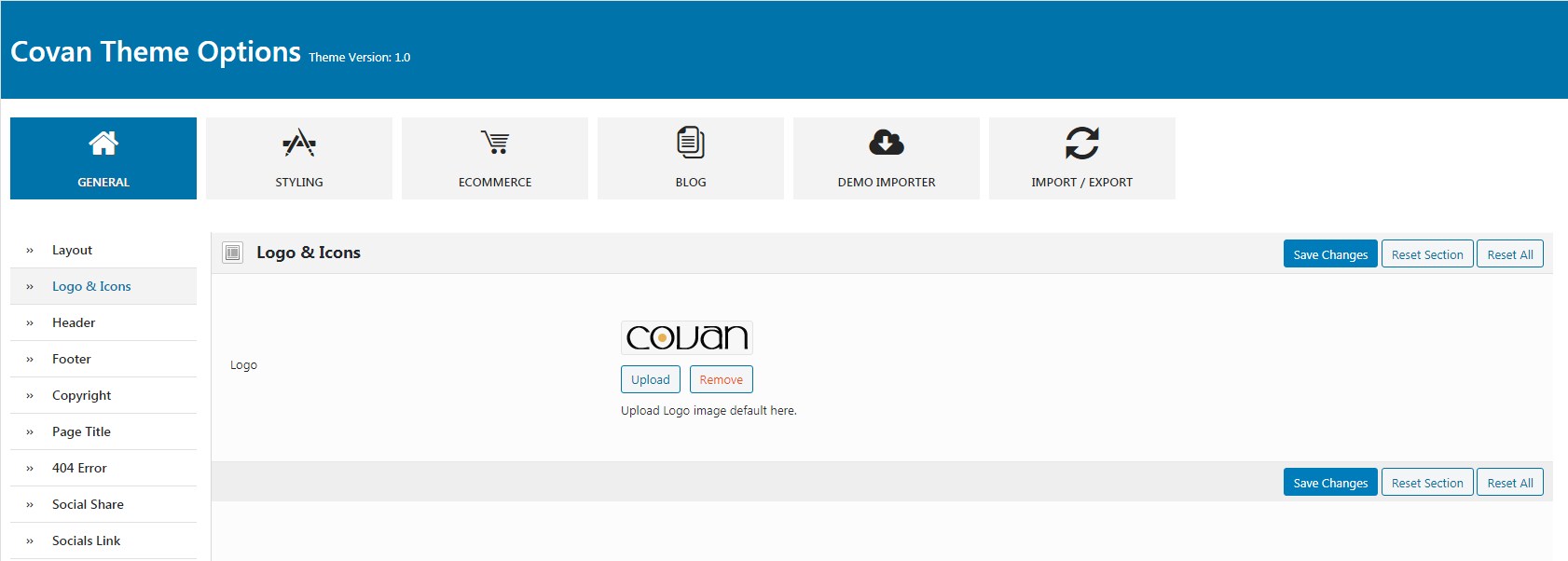Click the Import / Export refresh arrows icon
Viewport: 1568px width, 561px height.
pyautogui.click(x=1082, y=143)
